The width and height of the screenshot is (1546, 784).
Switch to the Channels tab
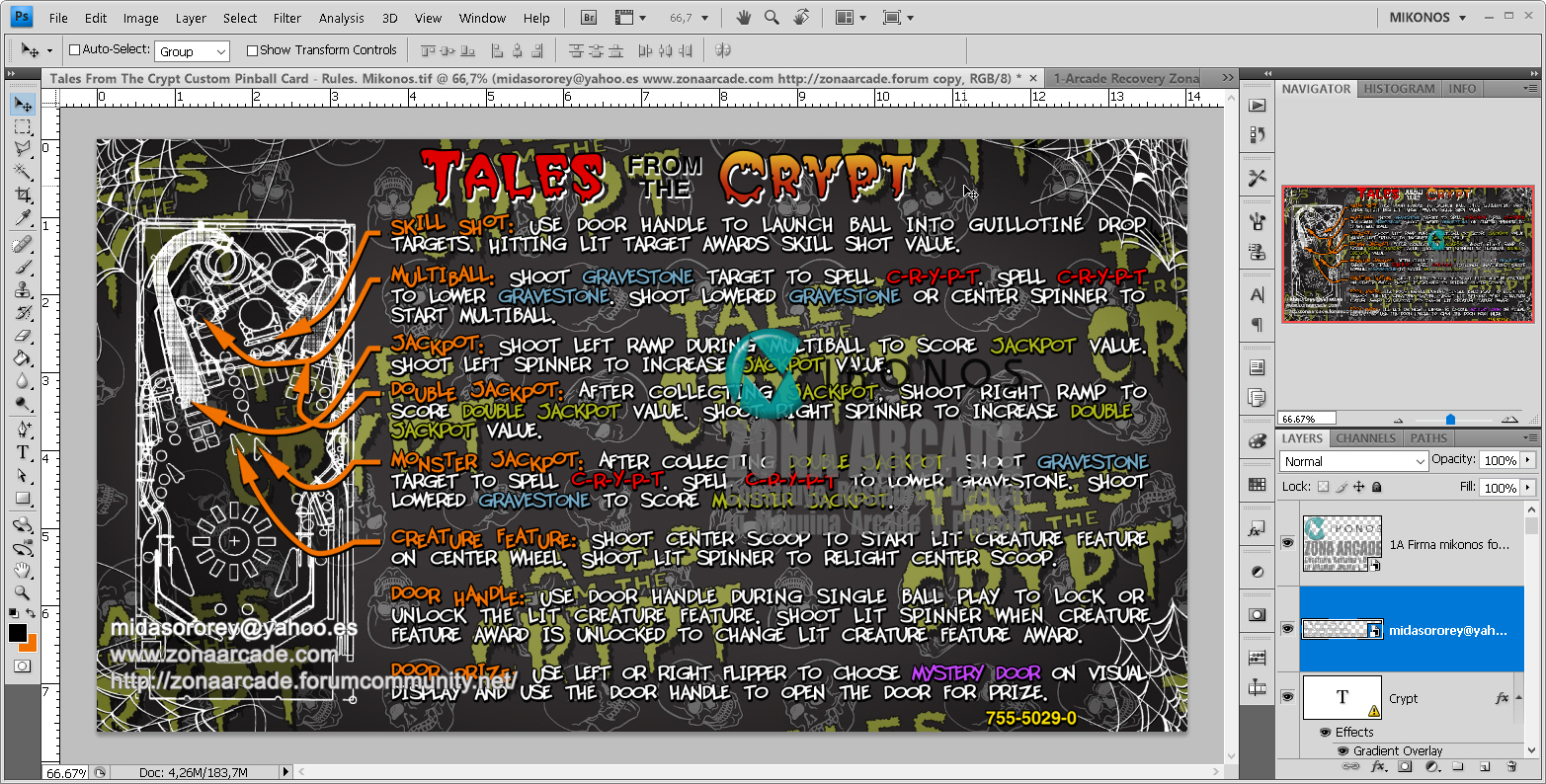(1365, 438)
